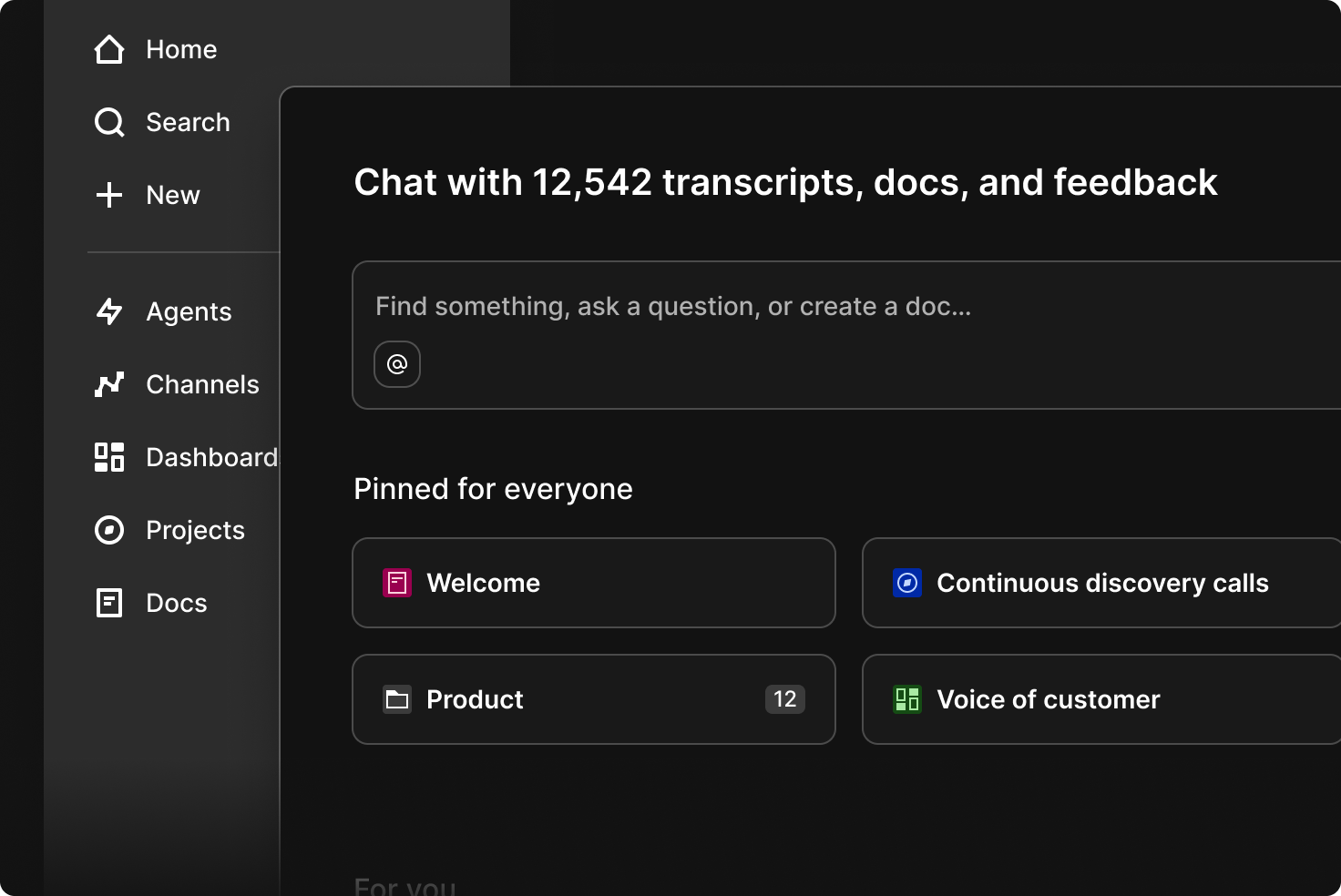Open the Product folder card
Image resolution: width=1341 pixels, height=896 pixels.
(x=593, y=699)
